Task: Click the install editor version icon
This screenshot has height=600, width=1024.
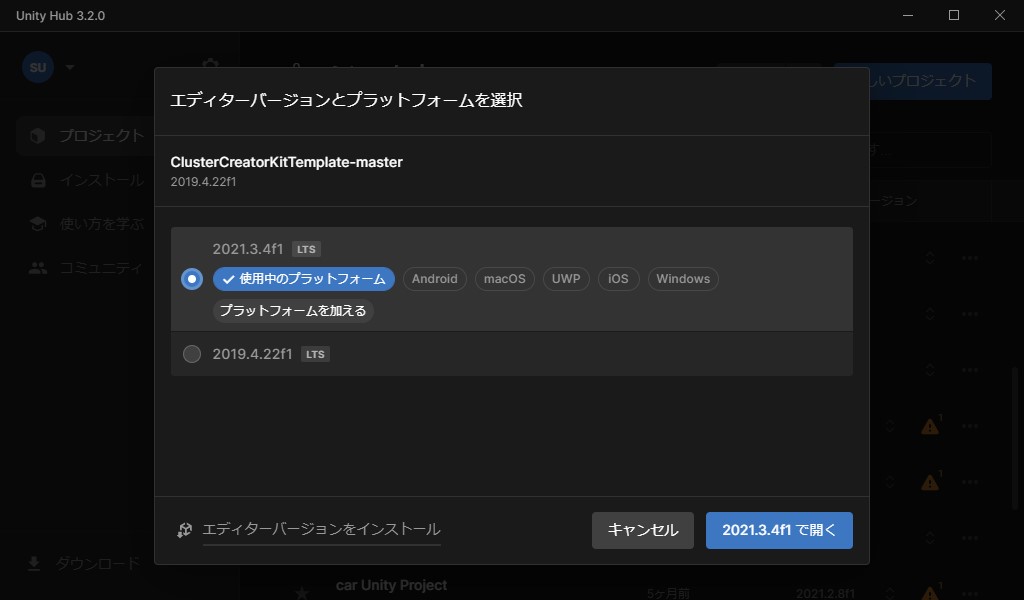Action: pyautogui.click(x=184, y=530)
